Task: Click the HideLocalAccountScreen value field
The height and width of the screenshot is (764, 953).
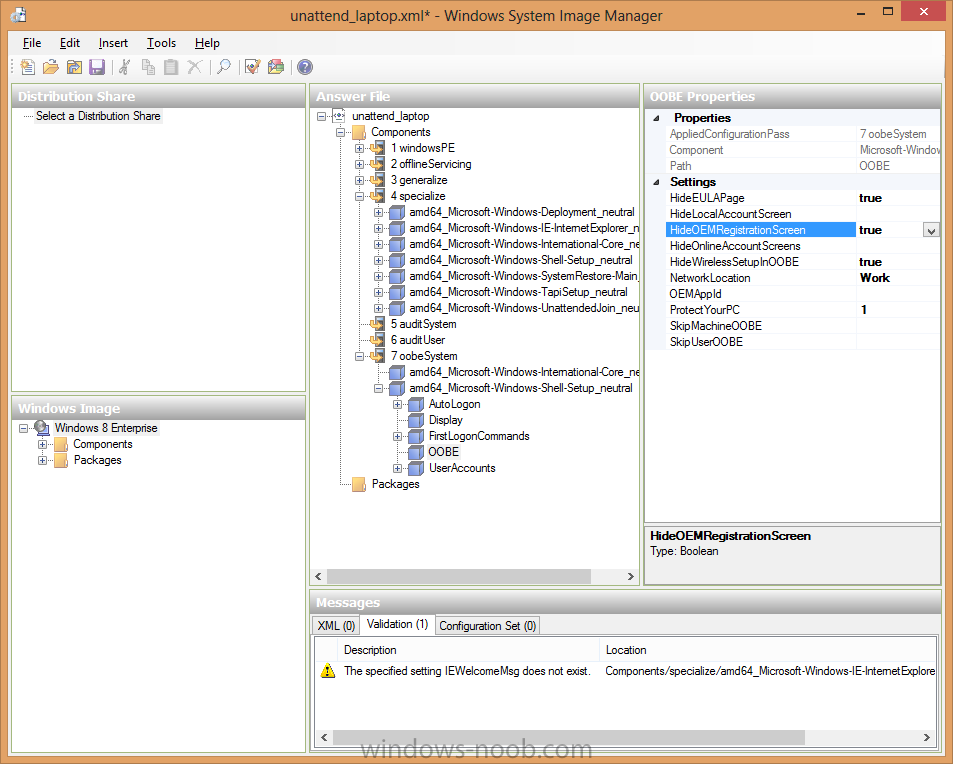Action: (898, 214)
